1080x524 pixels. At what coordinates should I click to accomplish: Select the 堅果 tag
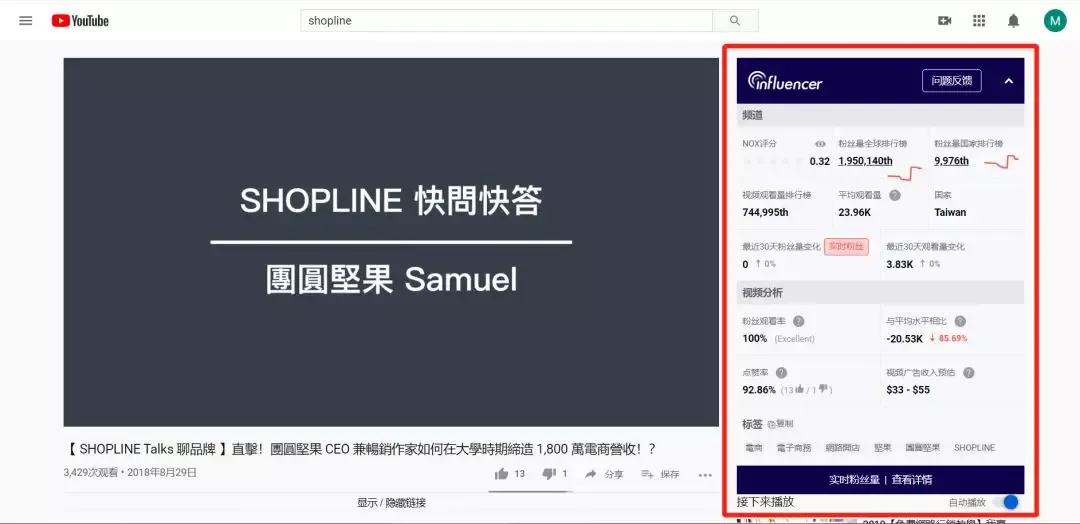pos(883,448)
